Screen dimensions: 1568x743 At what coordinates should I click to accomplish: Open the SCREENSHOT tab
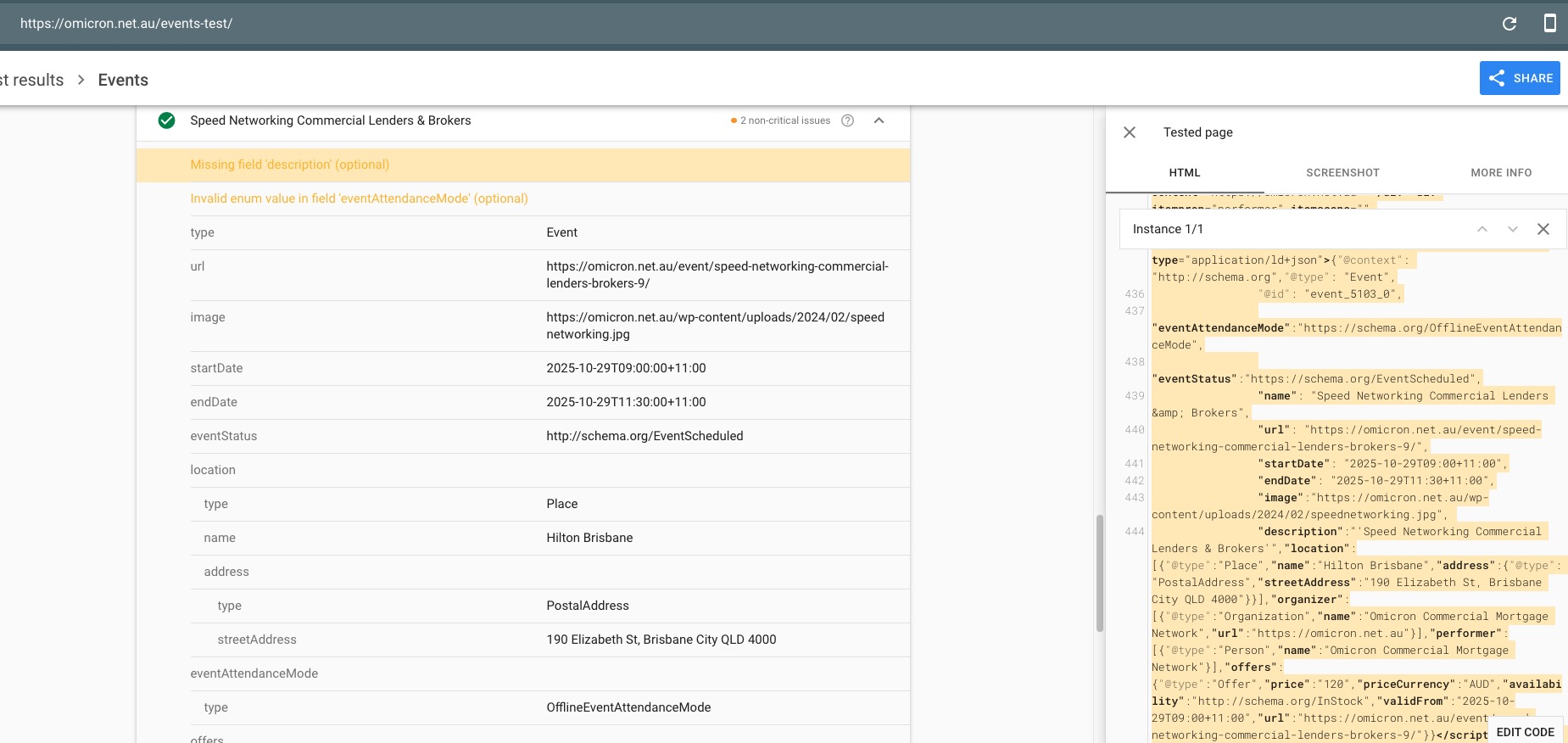click(1342, 172)
